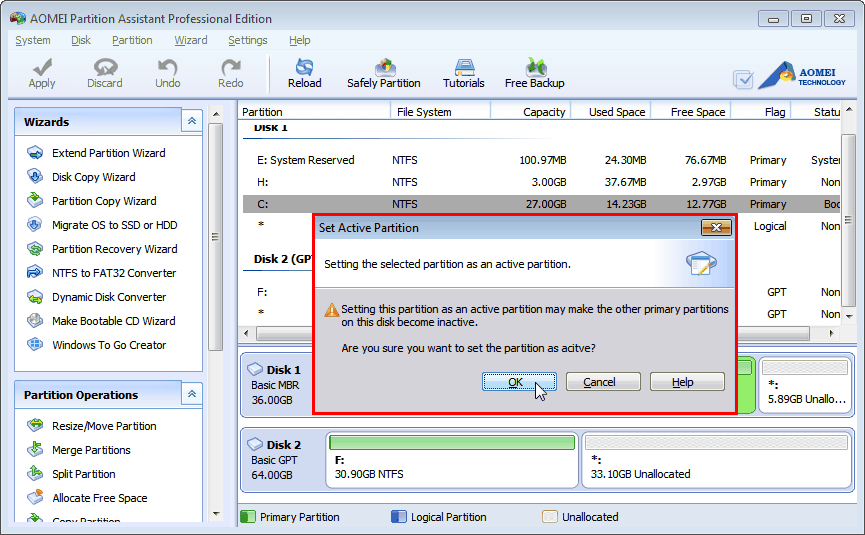Sort by the Free Space column header
Screen dimensions: 865x535
point(691,112)
